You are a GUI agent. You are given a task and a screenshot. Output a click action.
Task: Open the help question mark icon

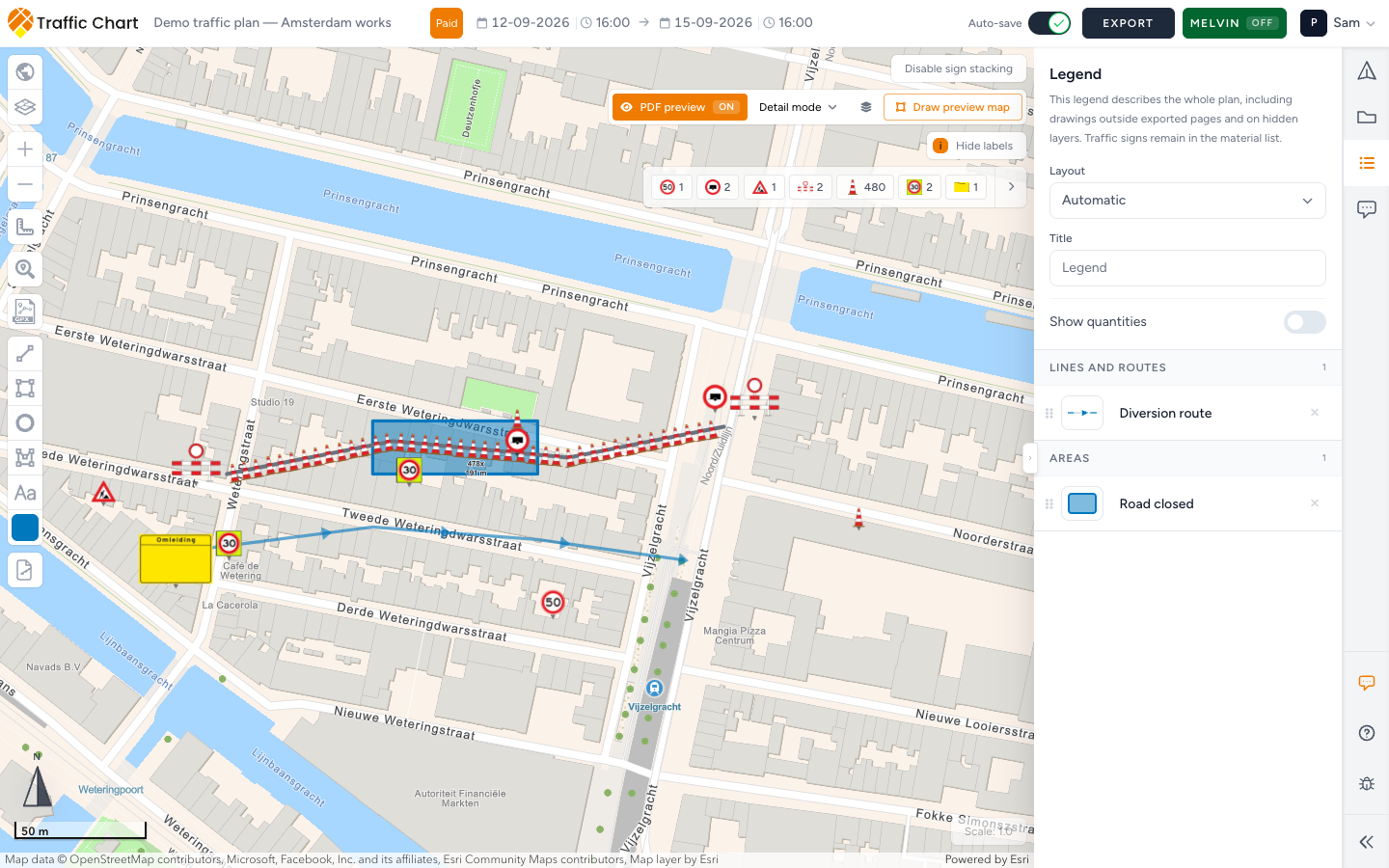(1367, 733)
